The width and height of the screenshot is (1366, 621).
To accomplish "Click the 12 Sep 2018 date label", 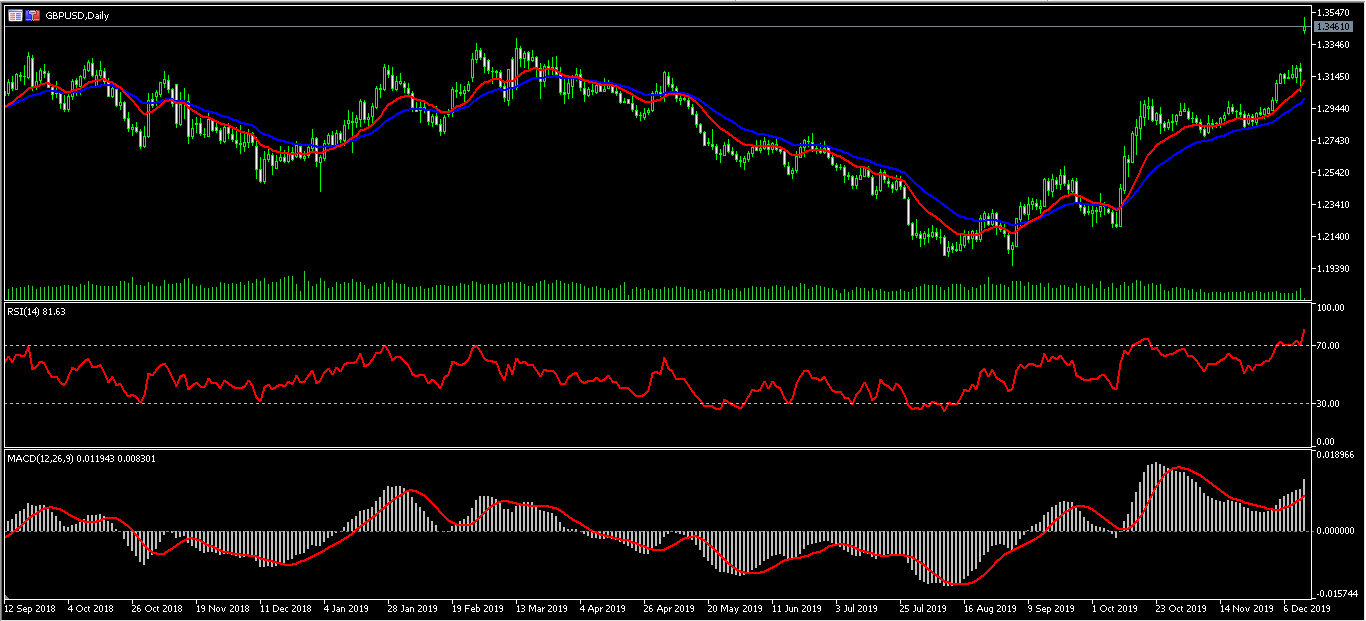I will tap(28, 608).
